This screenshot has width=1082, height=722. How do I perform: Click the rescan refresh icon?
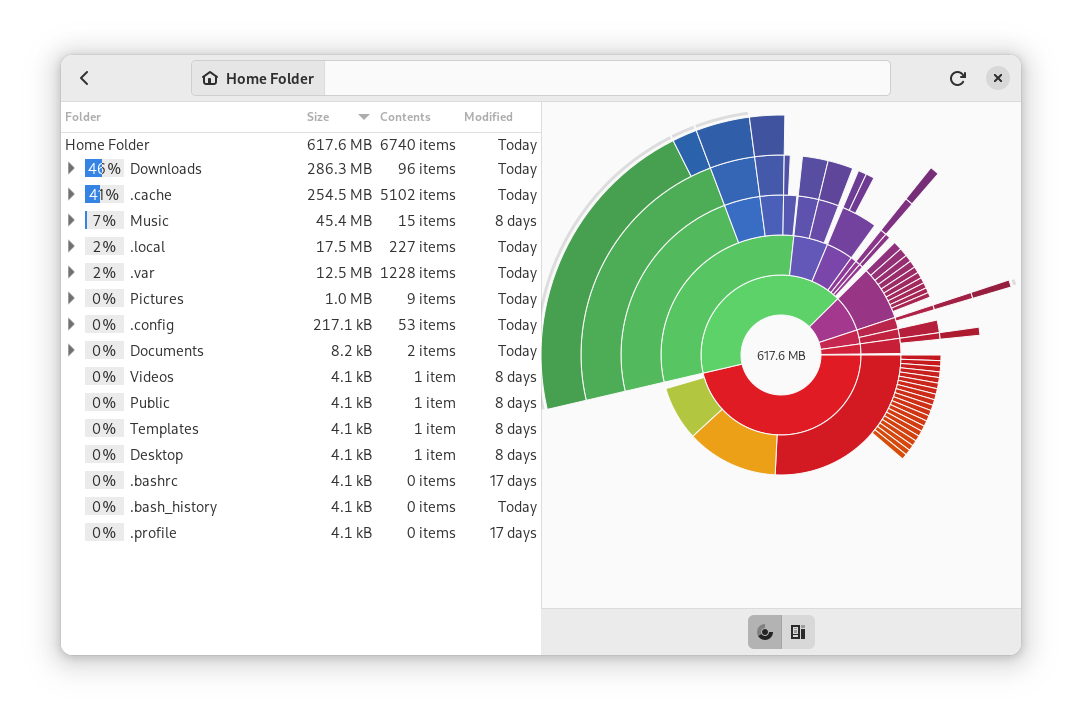pos(957,78)
